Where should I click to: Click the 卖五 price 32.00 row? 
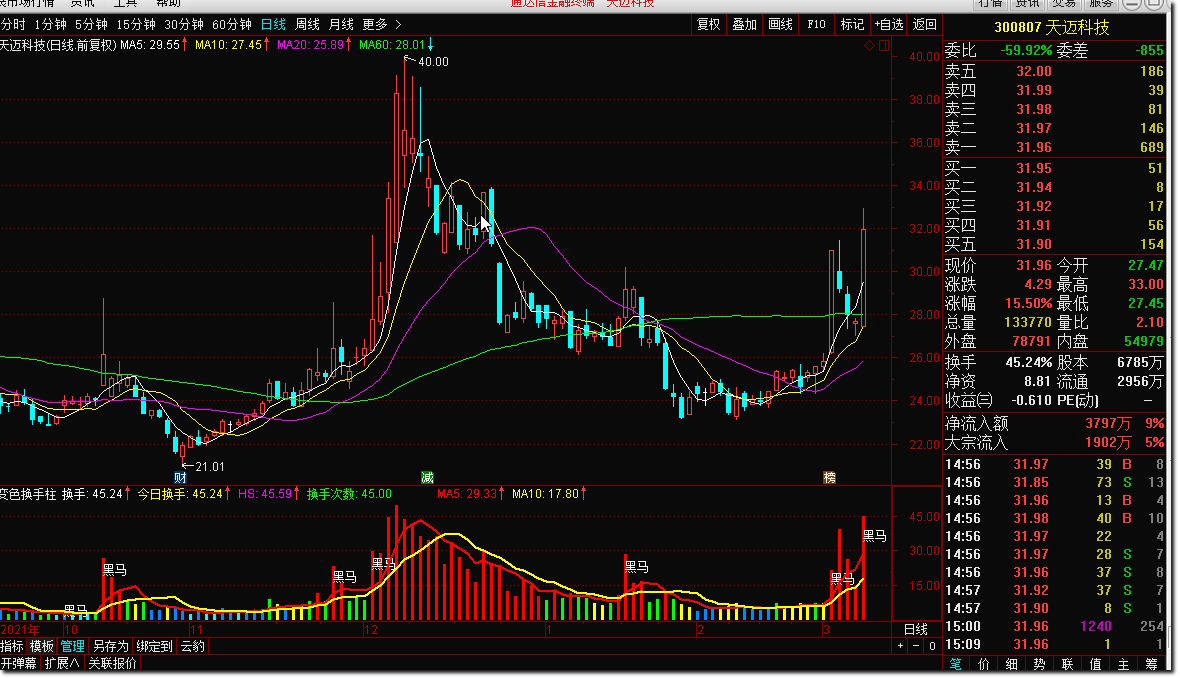1054,71
